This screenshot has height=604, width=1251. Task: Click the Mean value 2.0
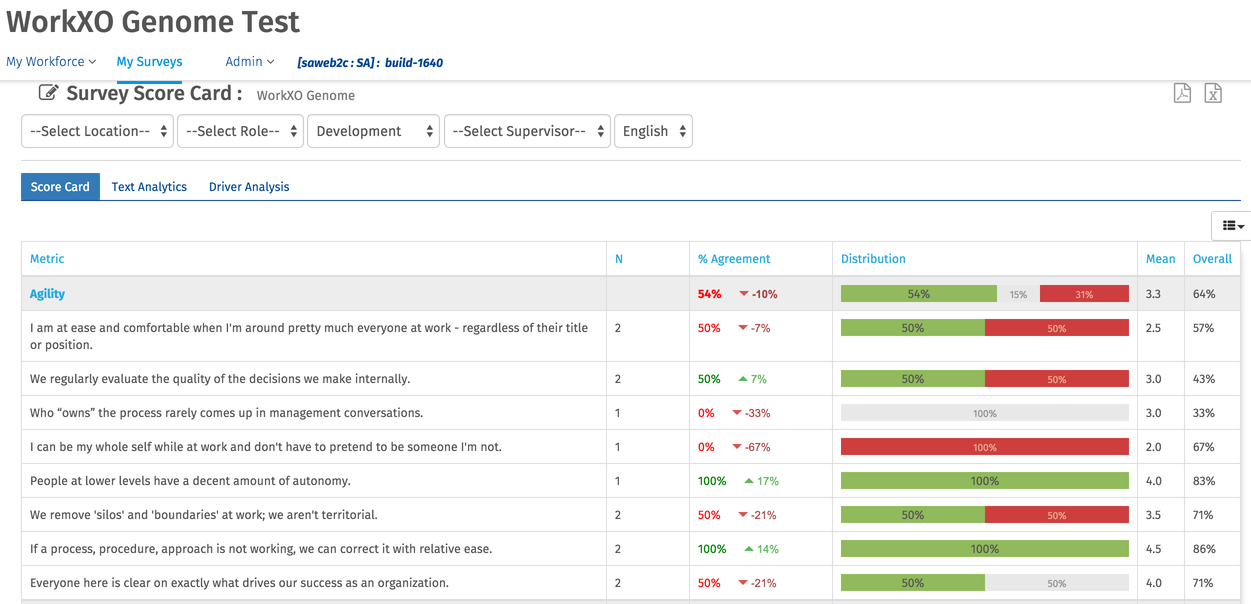pyautogui.click(x=1153, y=447)
